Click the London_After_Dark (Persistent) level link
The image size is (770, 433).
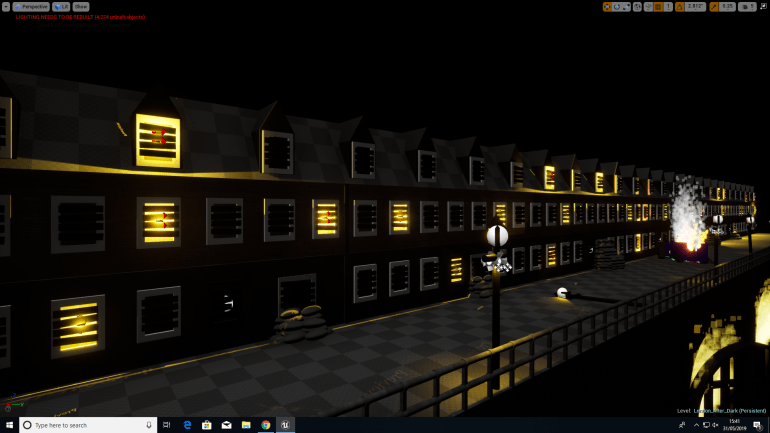click(x=730, y=411)
